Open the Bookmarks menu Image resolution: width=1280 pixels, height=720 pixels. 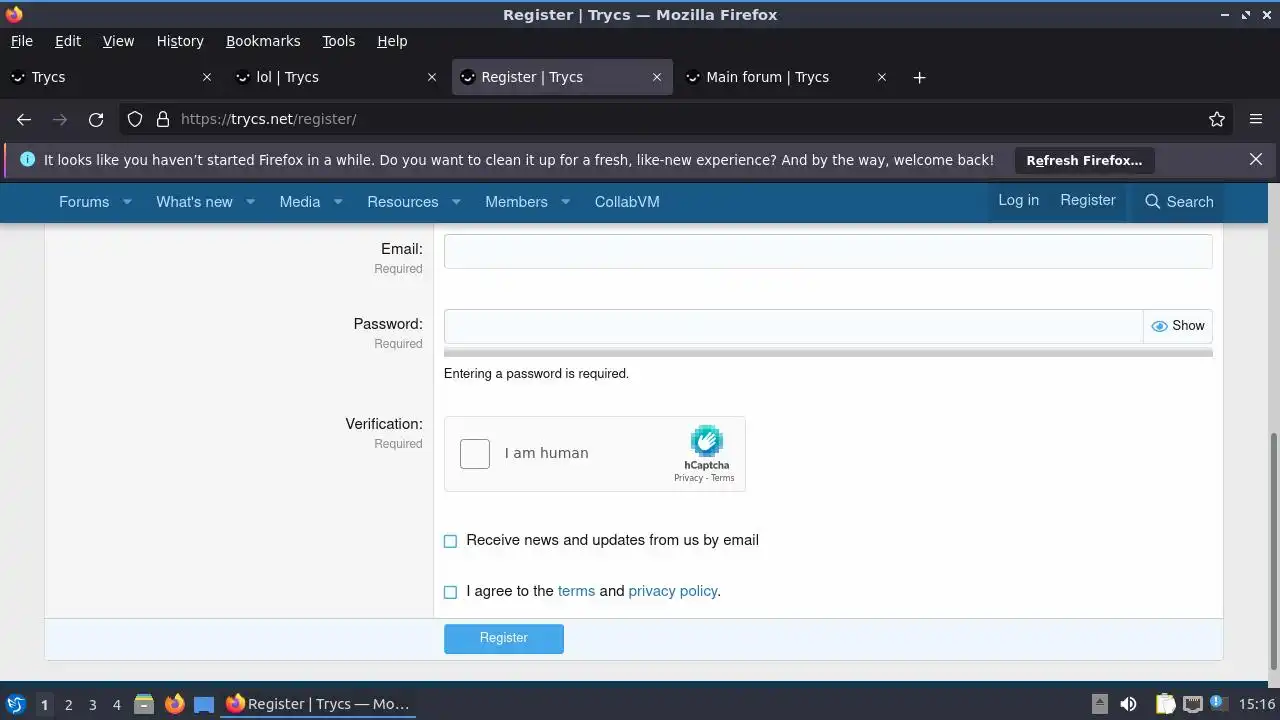pos(263,41)
